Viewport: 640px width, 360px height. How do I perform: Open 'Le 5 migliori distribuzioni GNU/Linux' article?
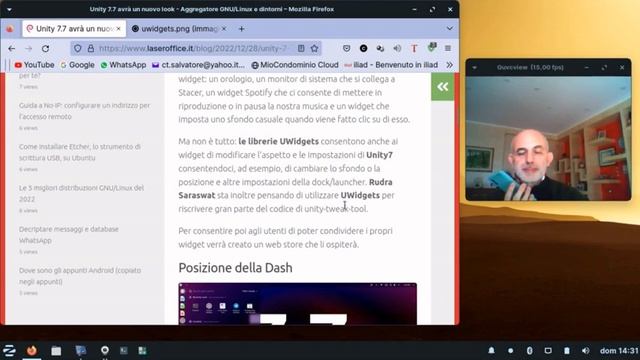pyautogui.click(x=81, y=193)
